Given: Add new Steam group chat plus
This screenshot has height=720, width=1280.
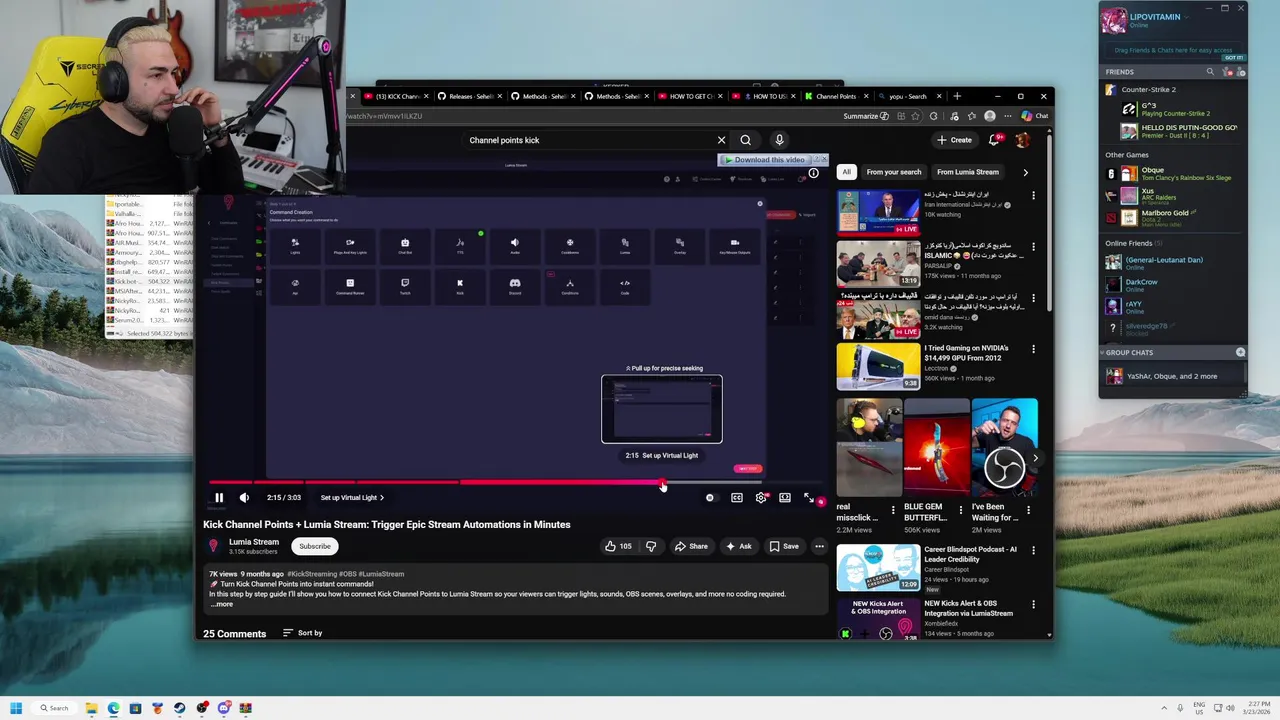Looking at the screenshot, I should tap(1240, 352).
